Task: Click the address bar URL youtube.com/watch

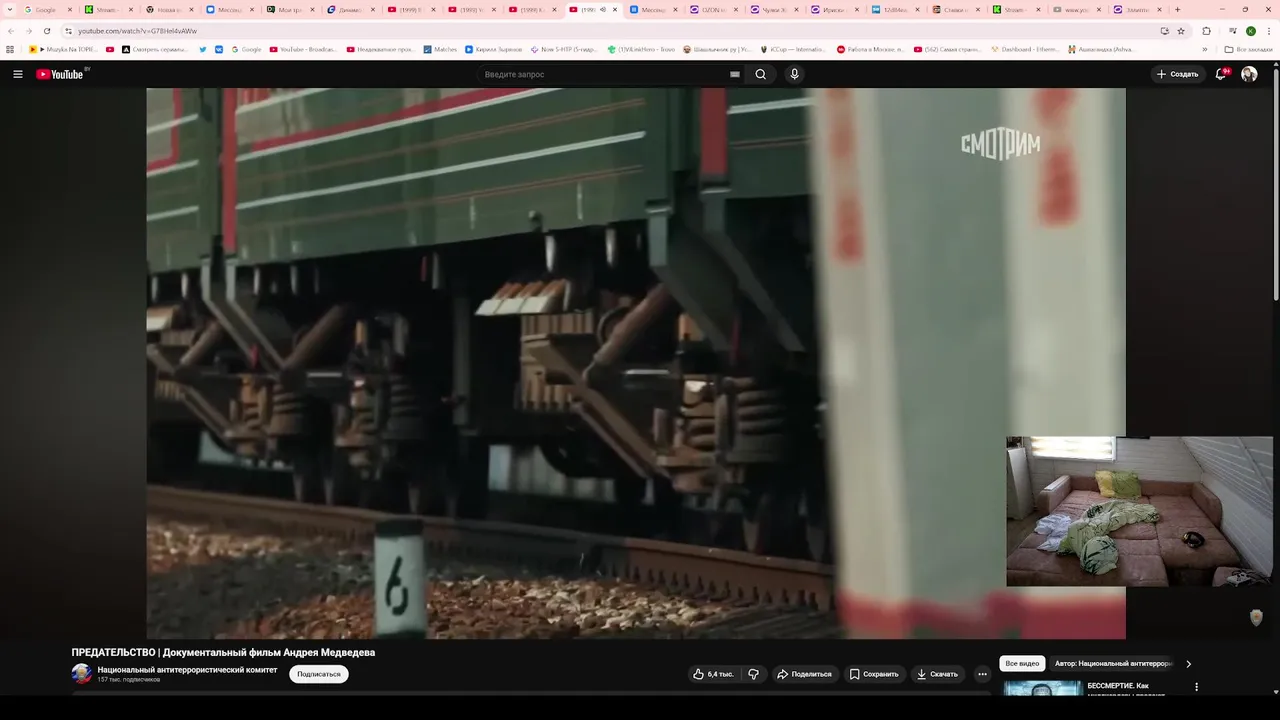Action: (138, 31)
